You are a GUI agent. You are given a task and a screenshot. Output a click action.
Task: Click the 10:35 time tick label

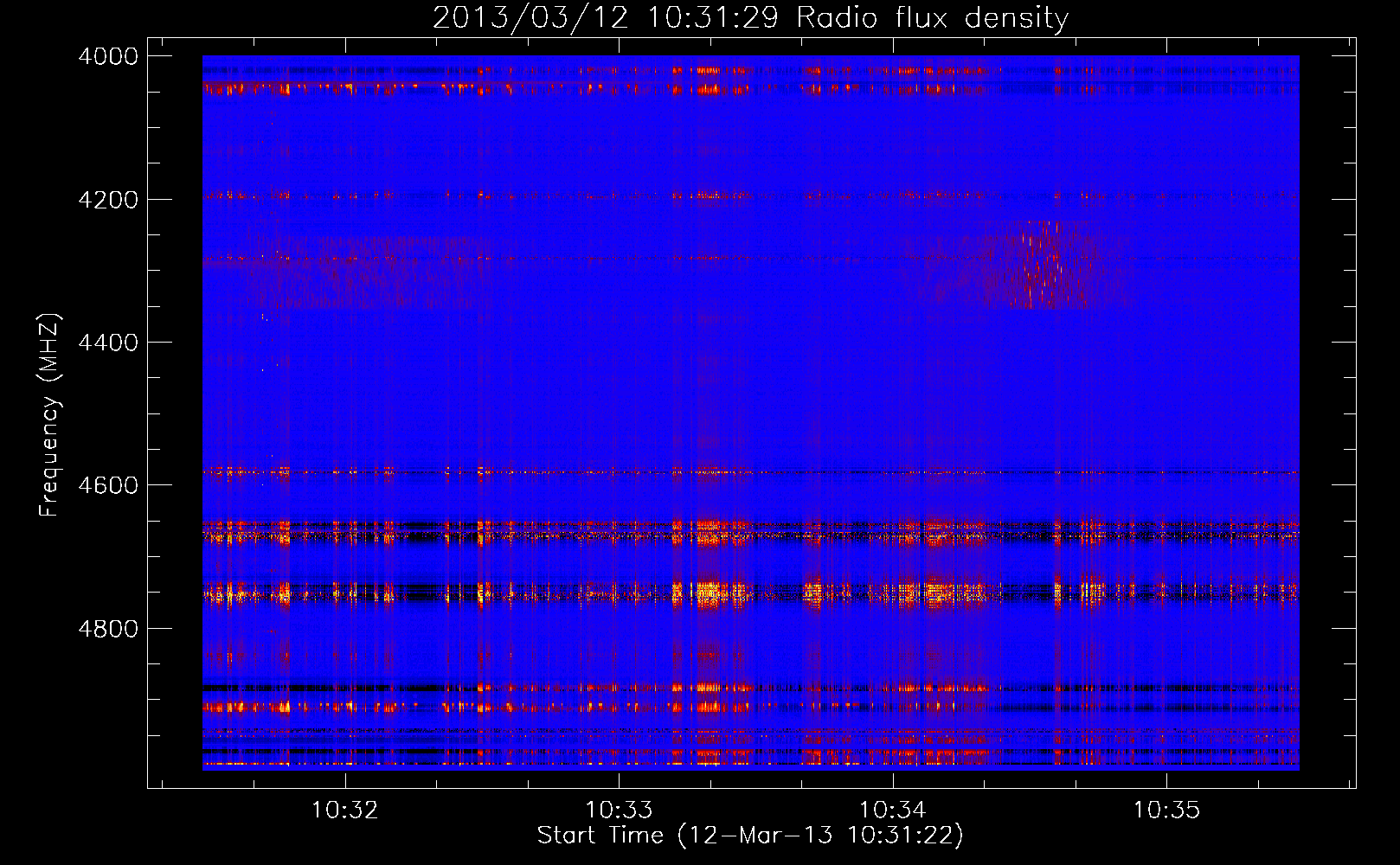pos(1166,811)
